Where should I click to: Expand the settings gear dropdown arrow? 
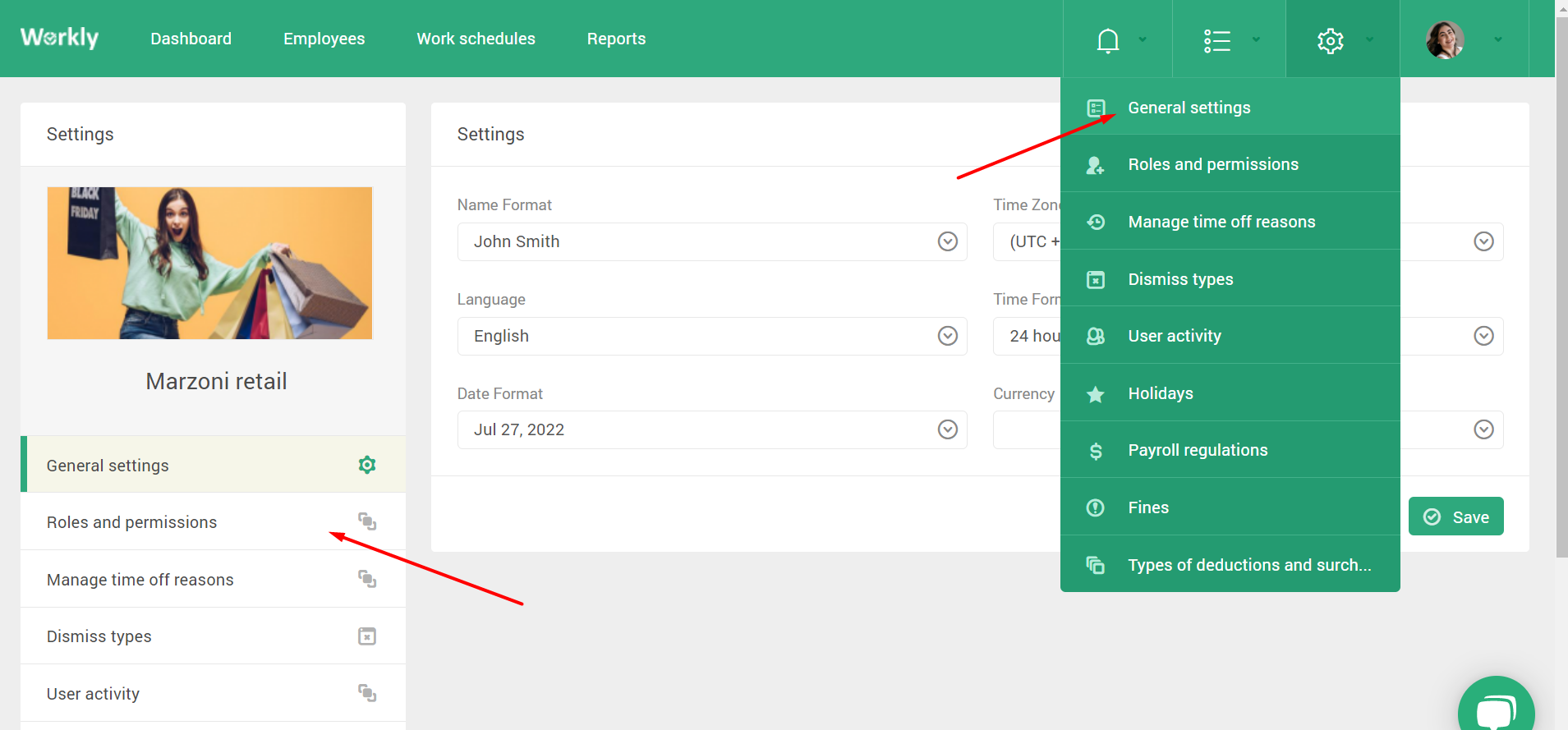[1369, 39]
